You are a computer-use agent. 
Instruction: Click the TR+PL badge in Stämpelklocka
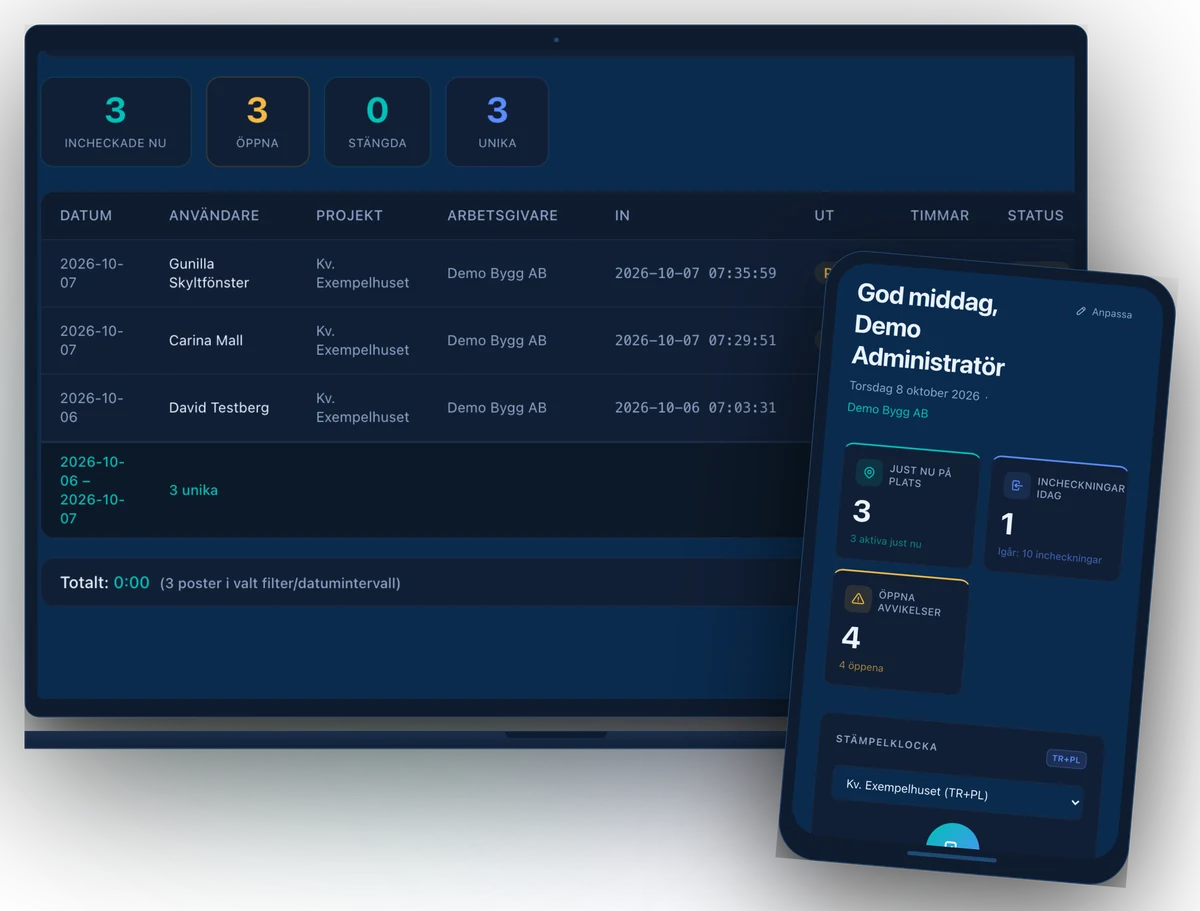point(1066,759)
